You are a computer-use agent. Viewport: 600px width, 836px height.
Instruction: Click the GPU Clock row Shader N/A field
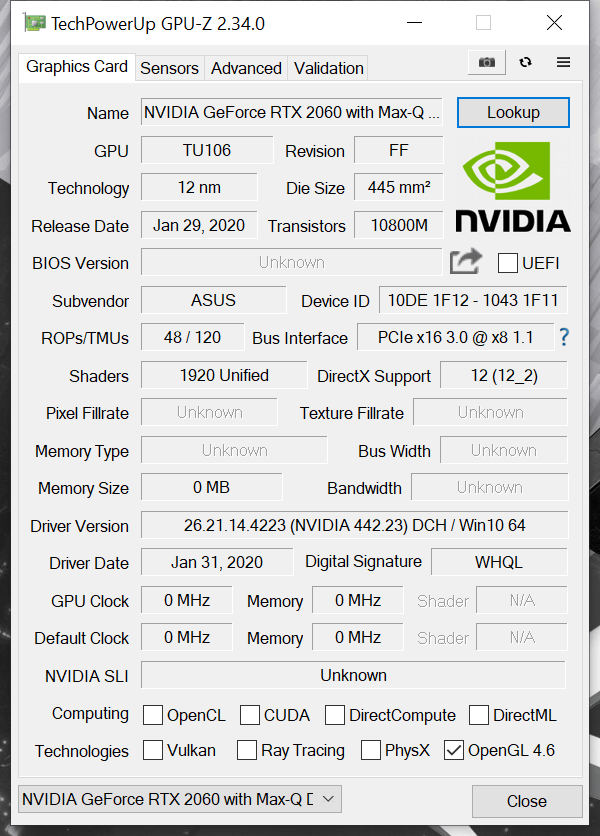click(x=522, y=600)
